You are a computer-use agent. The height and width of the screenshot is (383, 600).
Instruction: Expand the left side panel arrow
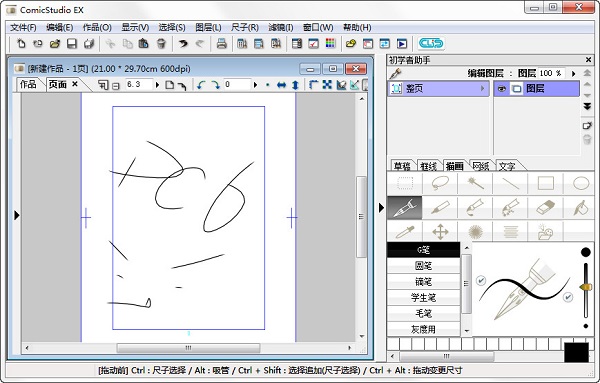click(x=16, y=215)
